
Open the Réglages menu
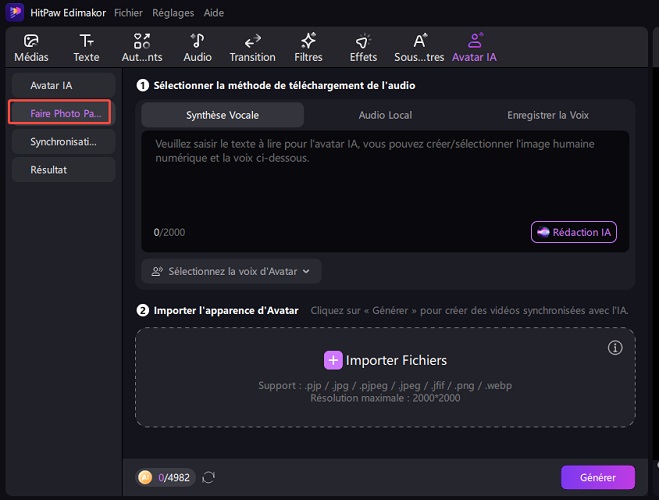coord(173,12)
